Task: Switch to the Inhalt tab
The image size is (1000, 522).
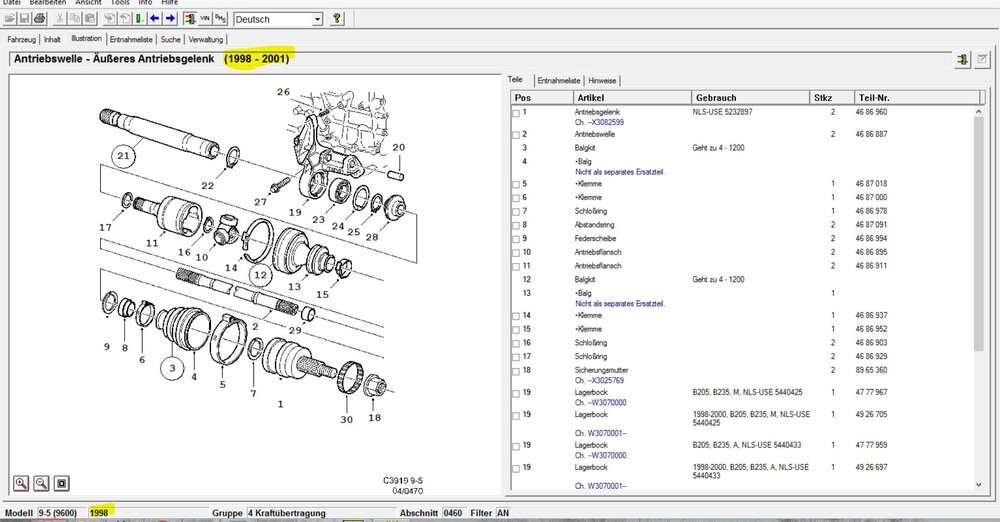Action: click(x=52, y=40)
